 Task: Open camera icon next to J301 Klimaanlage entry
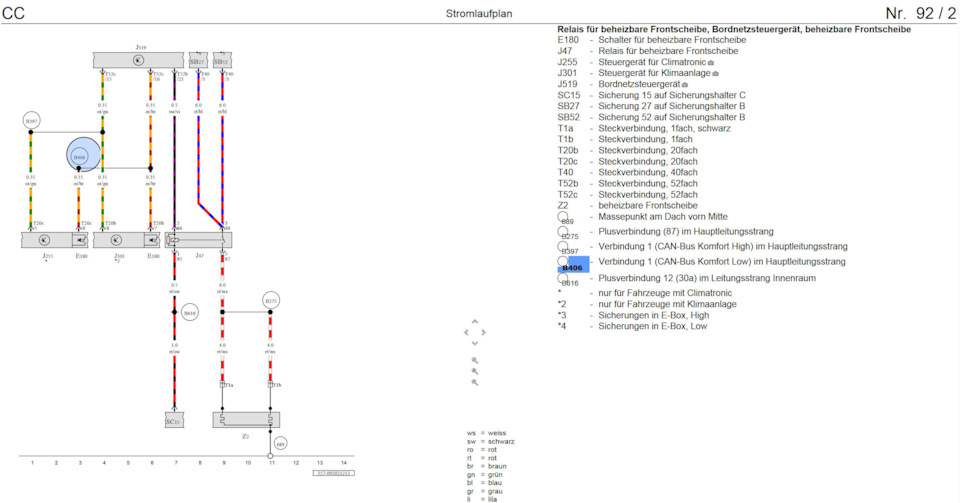point(715,73)
